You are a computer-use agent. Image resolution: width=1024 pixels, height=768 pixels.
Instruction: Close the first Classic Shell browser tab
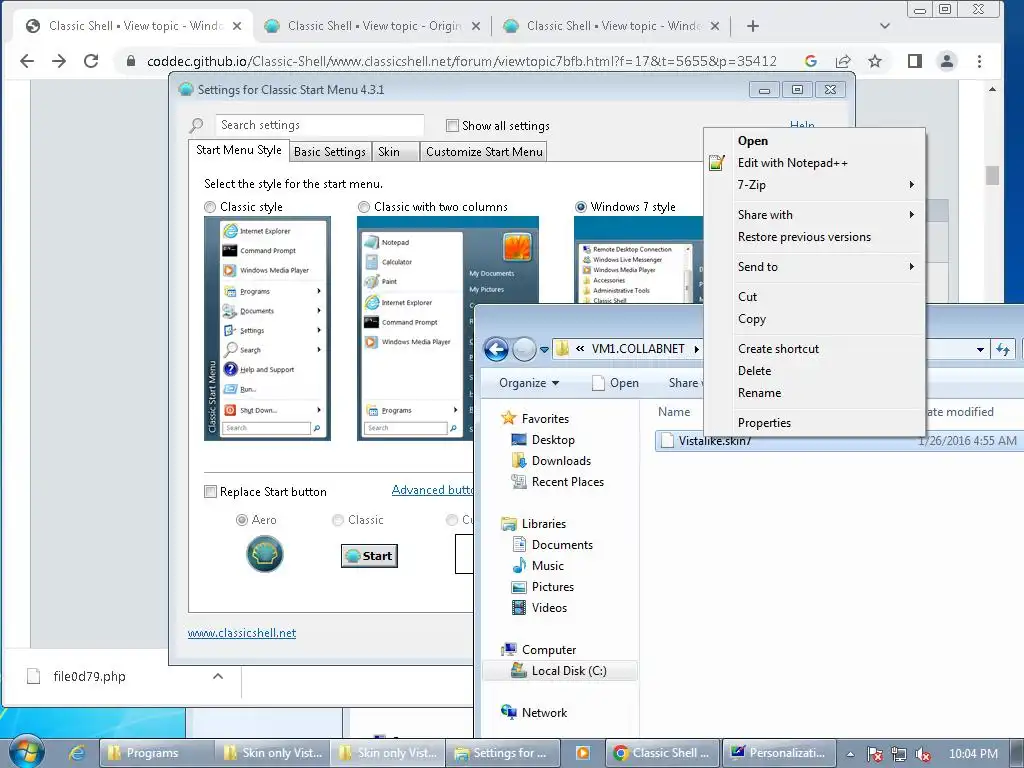[237, 26]
